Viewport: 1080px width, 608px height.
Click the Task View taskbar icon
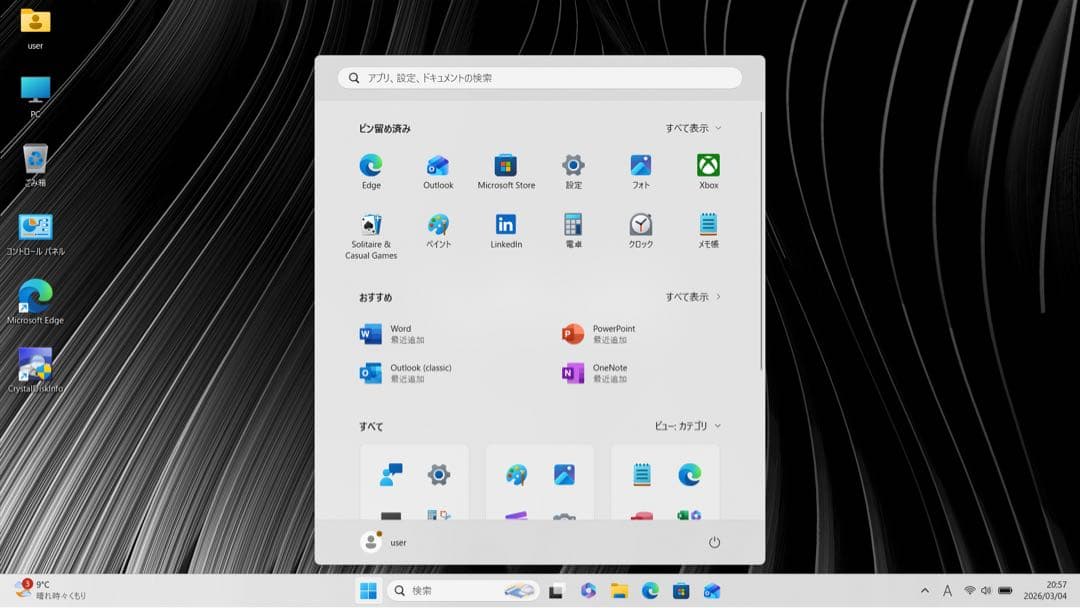pos(557,591)
